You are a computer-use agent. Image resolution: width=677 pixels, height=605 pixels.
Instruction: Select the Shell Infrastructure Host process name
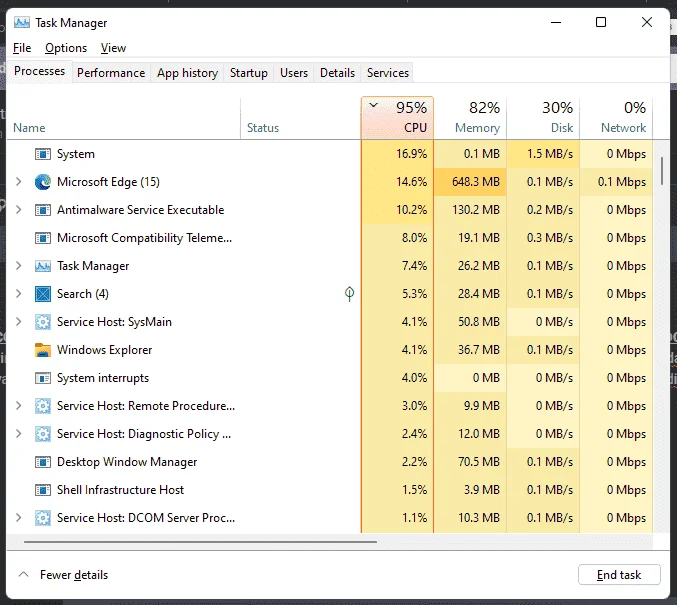(x=120, y=490)
